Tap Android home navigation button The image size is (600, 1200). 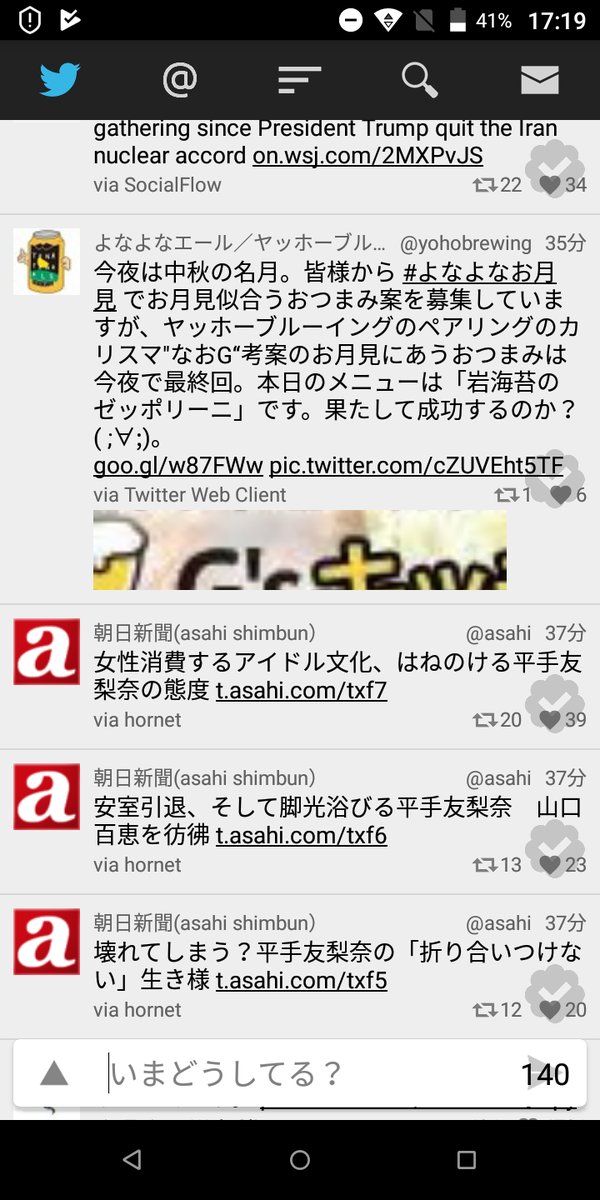pos(300,1160)
